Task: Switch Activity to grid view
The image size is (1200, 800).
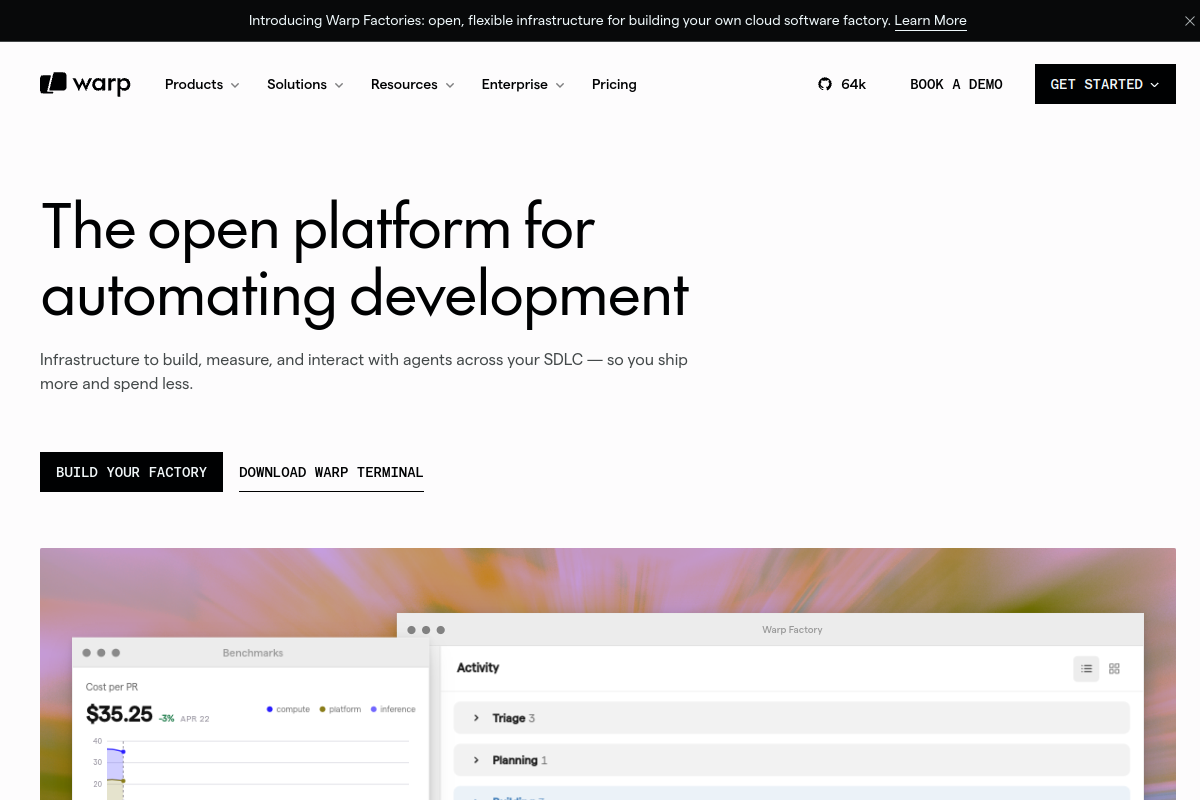Action: (x=1115, y=669)
